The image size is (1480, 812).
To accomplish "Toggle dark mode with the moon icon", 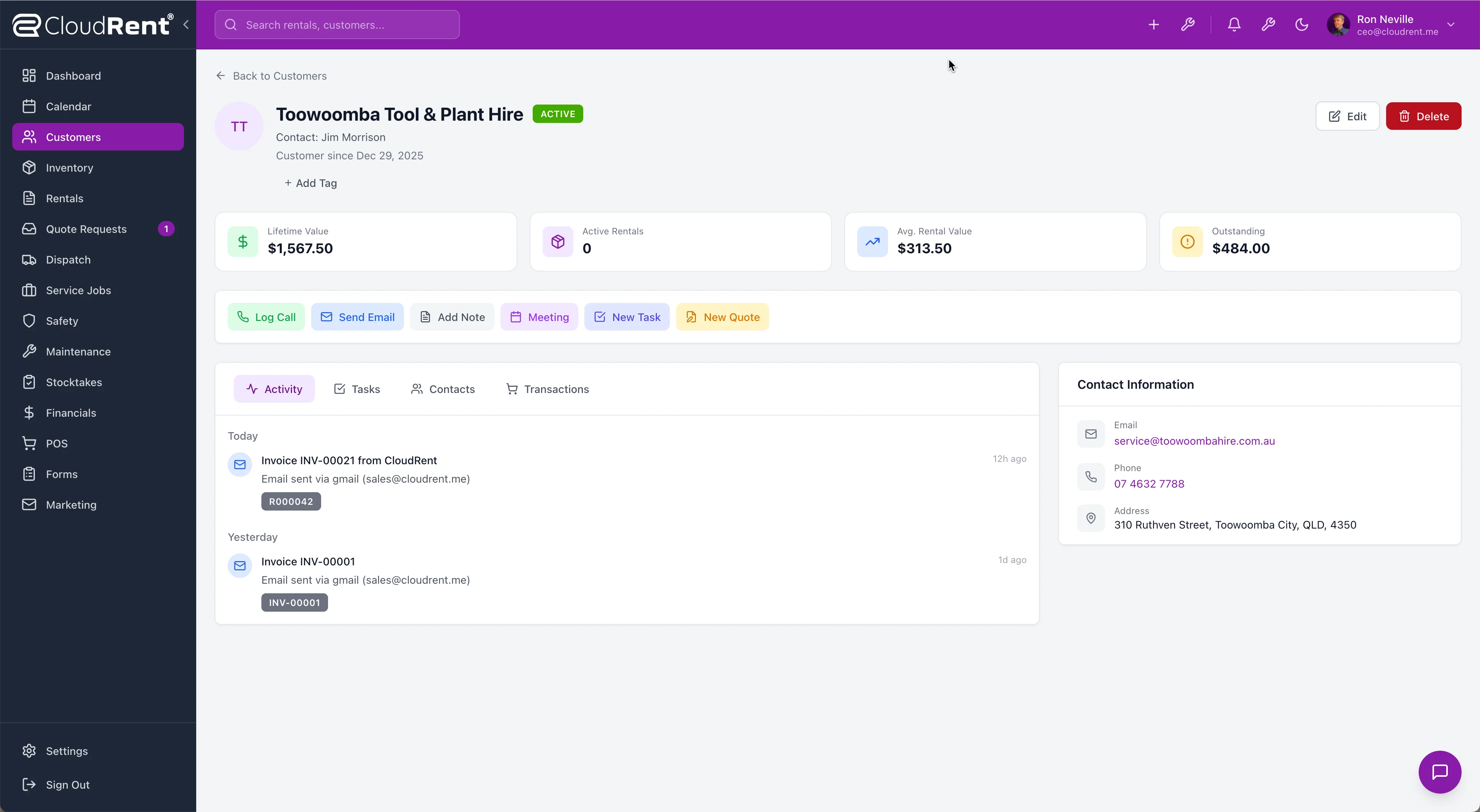I will pyautogui.click(x=1301, y=24).
